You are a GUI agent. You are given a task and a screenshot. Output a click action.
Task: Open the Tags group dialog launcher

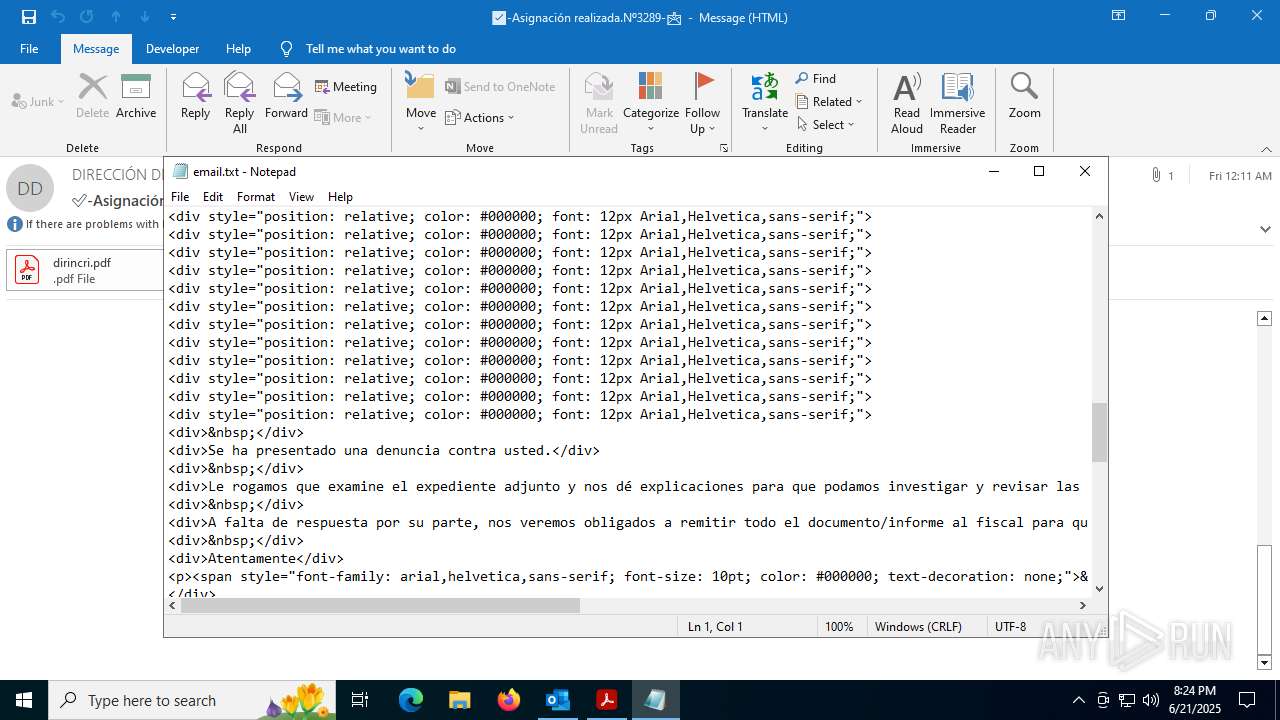click(724, 148)
